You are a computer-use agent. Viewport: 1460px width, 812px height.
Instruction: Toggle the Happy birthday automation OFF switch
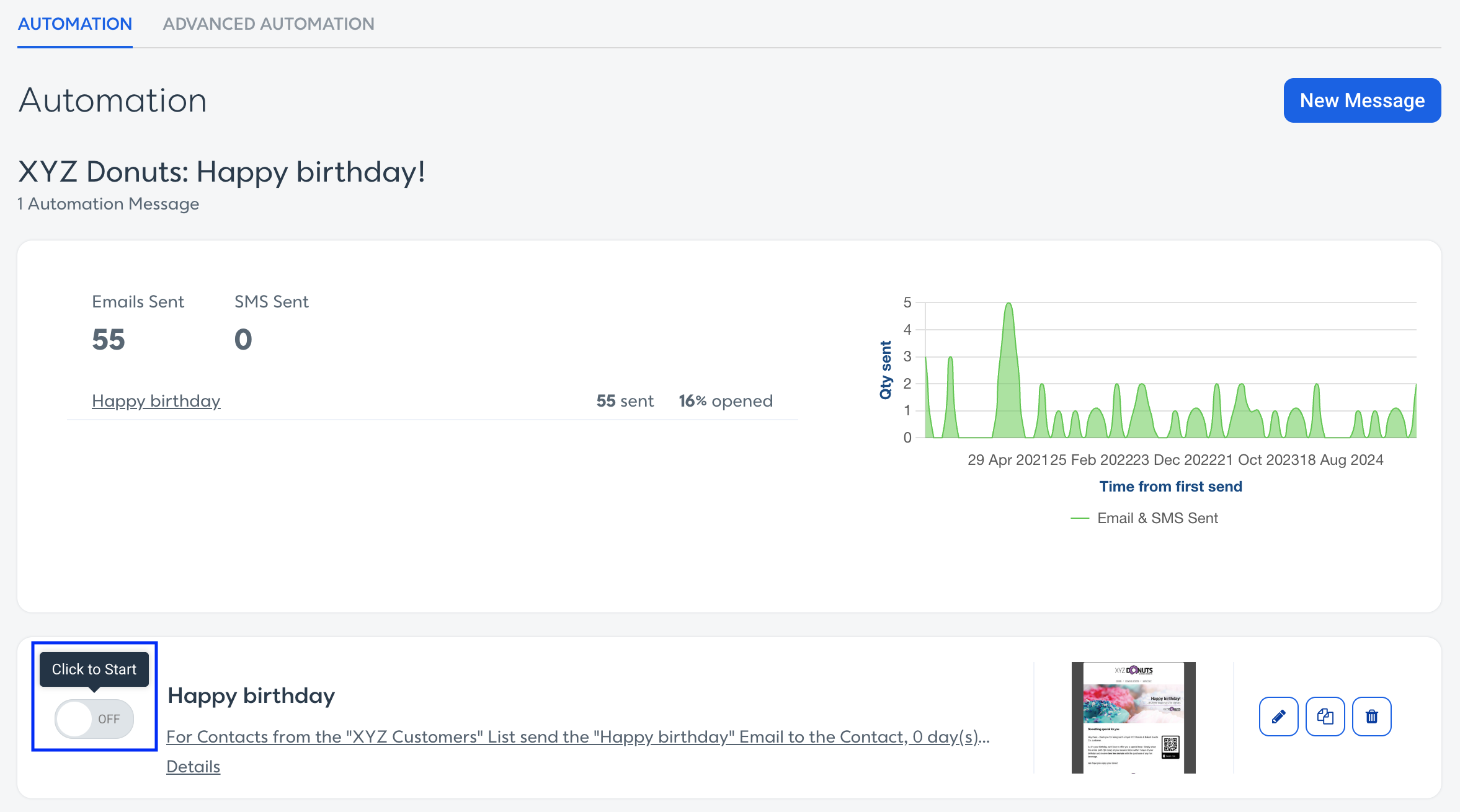[x=94, y=719]
